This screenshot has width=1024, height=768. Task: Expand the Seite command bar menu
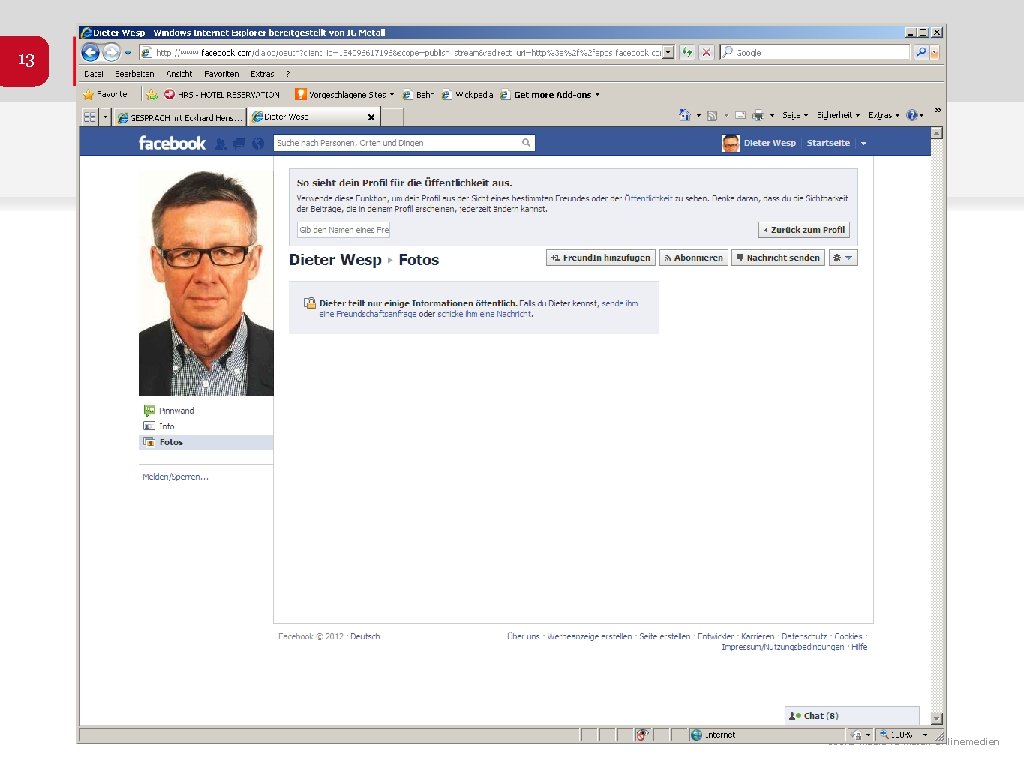pos(795,115)
